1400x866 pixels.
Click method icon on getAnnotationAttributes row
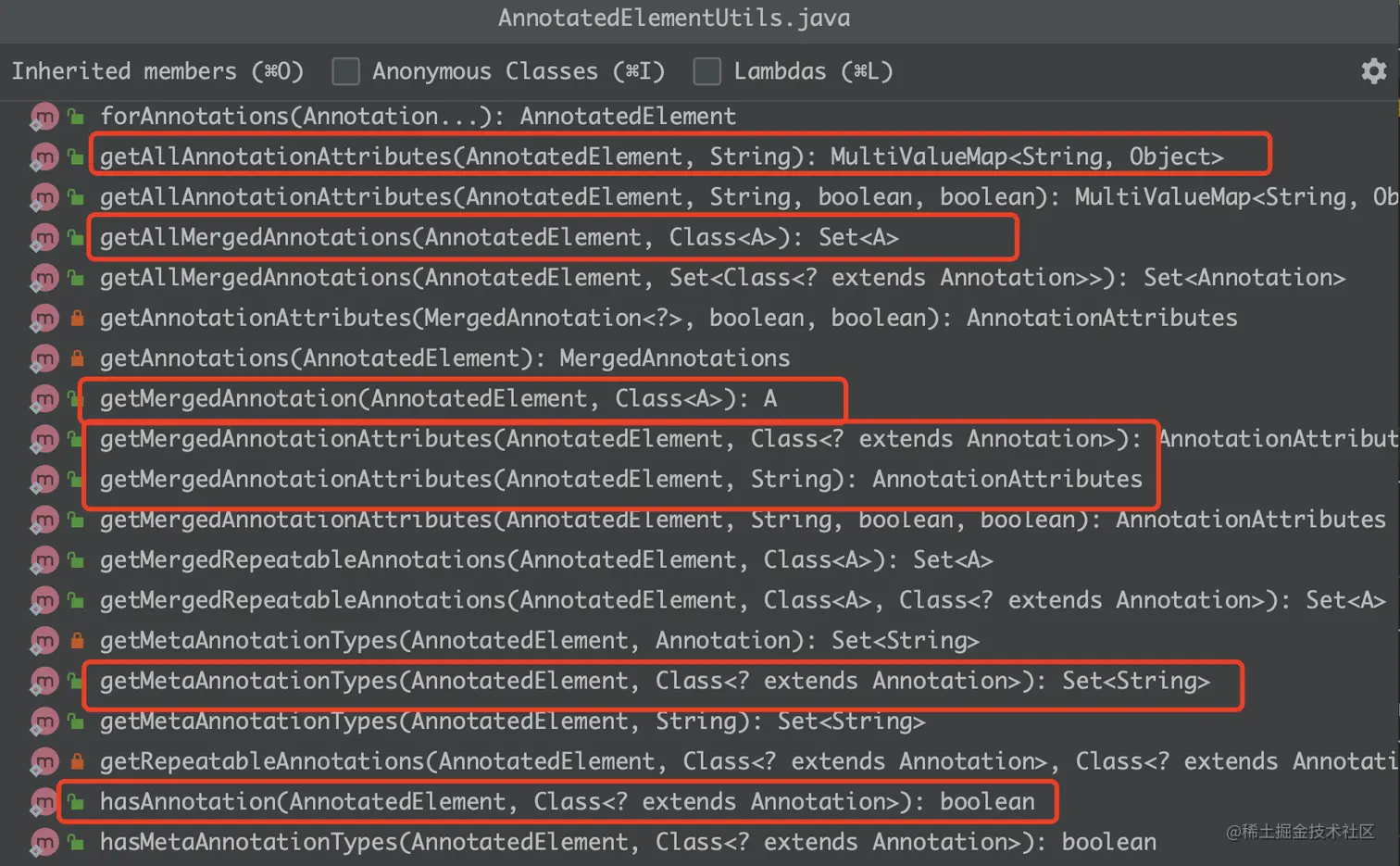click(44, 318)
